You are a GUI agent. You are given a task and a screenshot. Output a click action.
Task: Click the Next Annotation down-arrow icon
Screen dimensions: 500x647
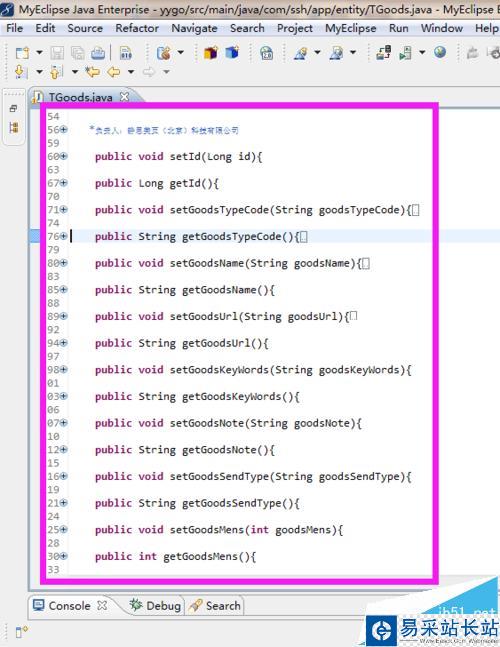21,72
